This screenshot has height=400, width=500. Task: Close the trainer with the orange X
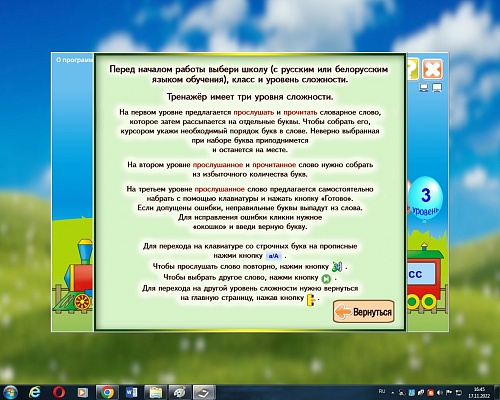click(432, 69)
